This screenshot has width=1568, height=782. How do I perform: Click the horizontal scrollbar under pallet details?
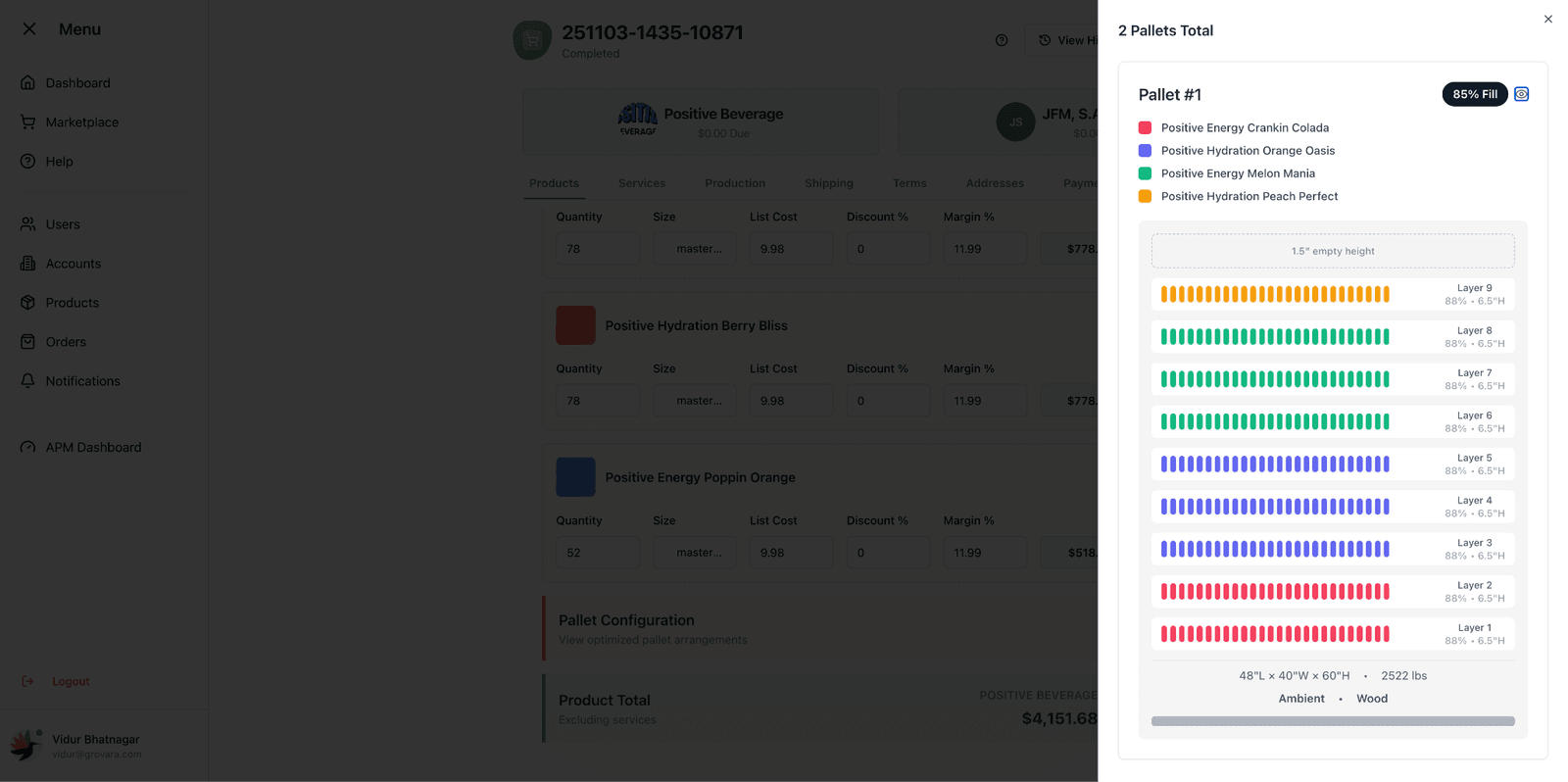click(1333, 721)
